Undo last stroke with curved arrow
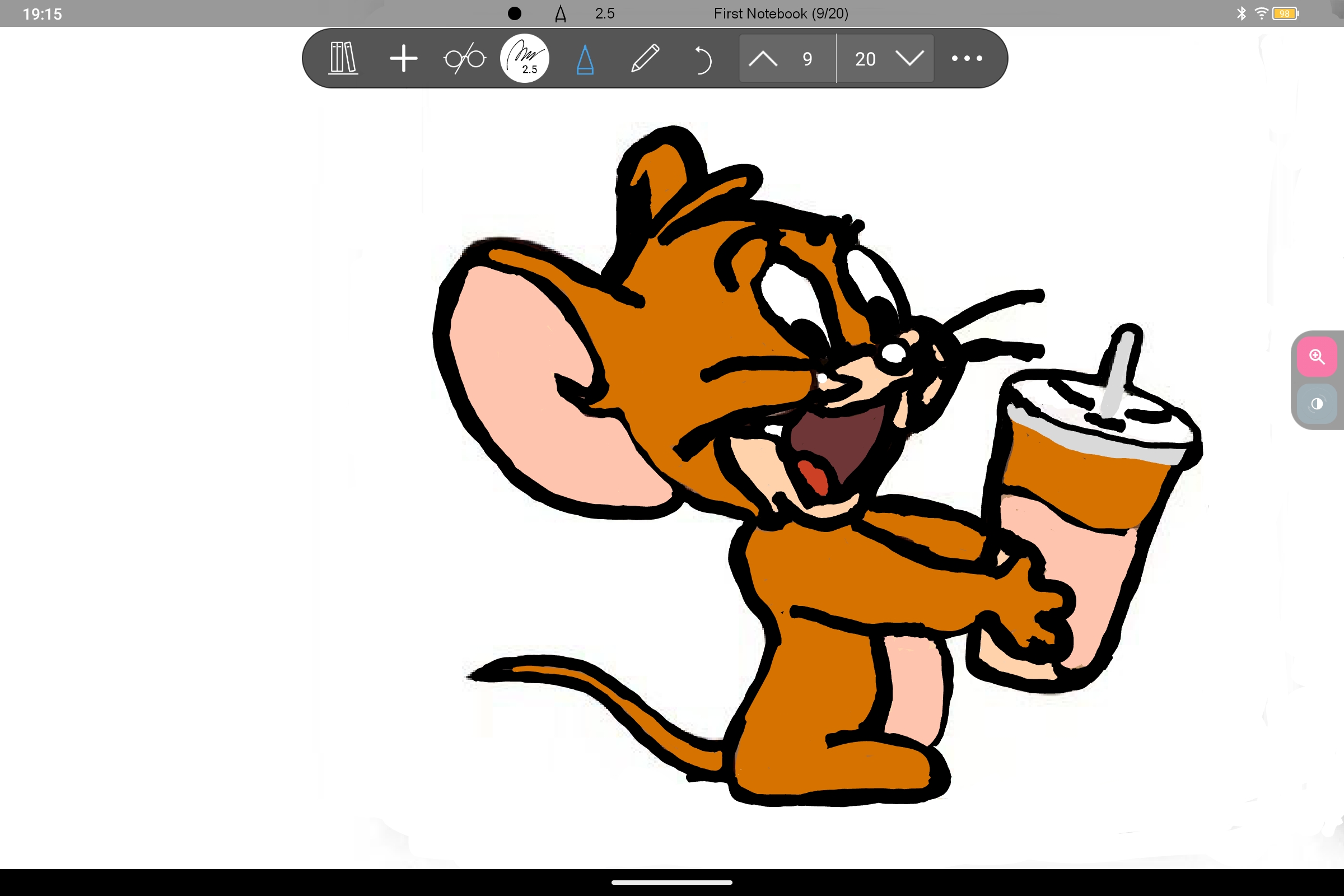Image resolution: width=1344 pixels, height=896 pixels. (703, 59)
